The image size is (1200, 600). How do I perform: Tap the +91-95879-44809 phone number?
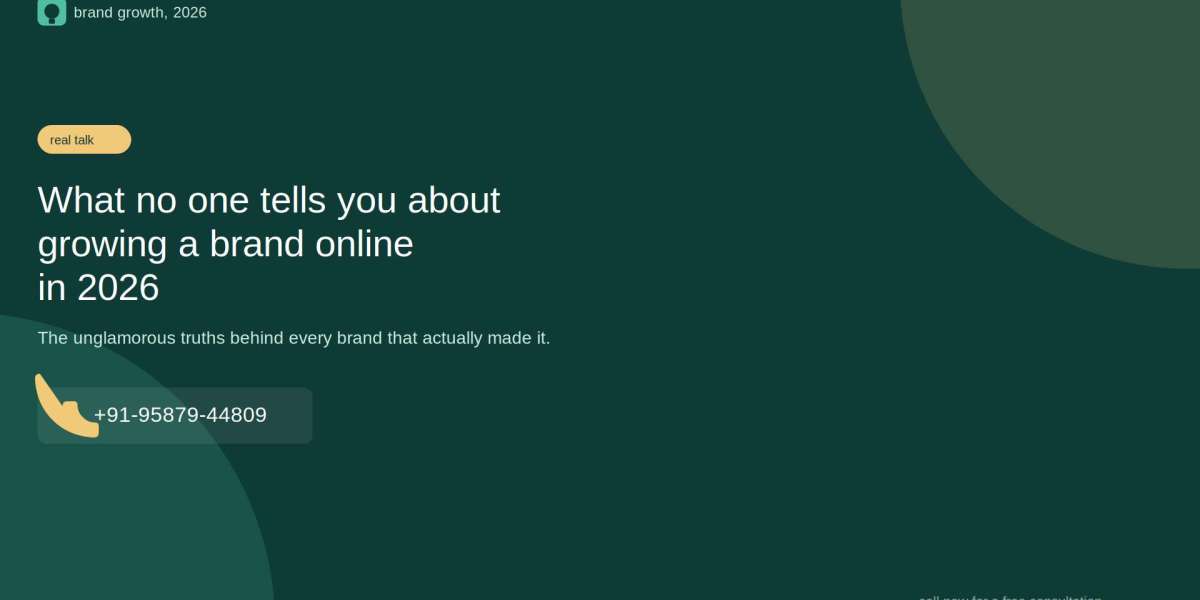click(x=180, y=415)
